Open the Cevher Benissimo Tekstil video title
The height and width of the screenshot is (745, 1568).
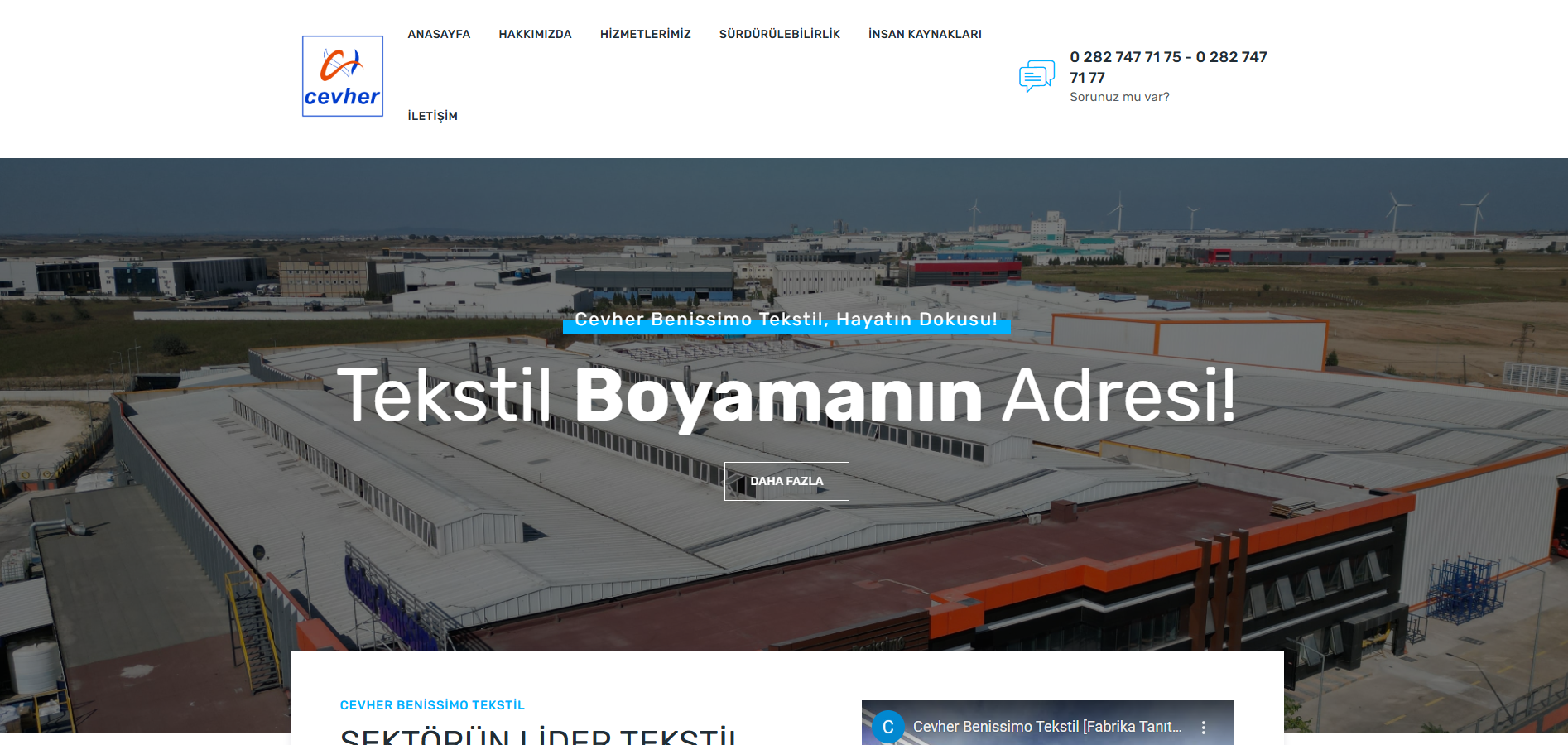(1046, 727)
